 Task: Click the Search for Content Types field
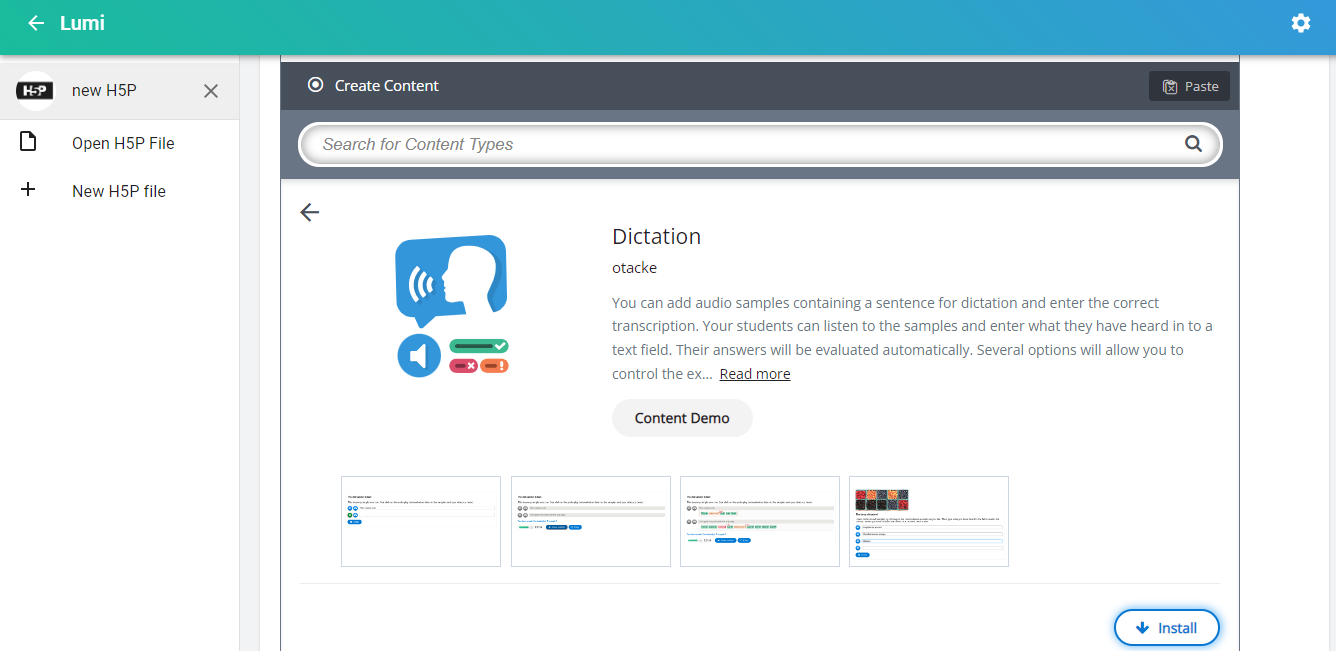pyautogui.click(x=740, y=144)
